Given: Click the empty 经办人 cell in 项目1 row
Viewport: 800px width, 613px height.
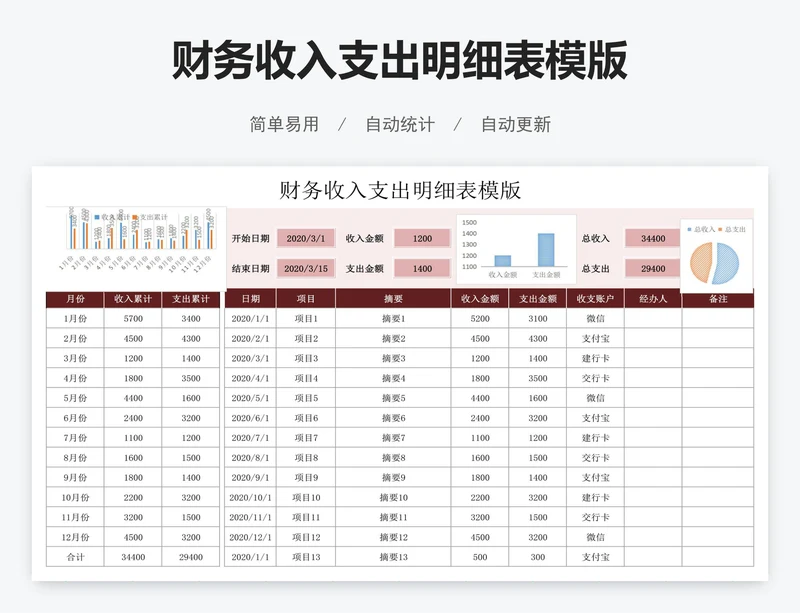Looking at the screenshot, I should (x=653, y=318).
